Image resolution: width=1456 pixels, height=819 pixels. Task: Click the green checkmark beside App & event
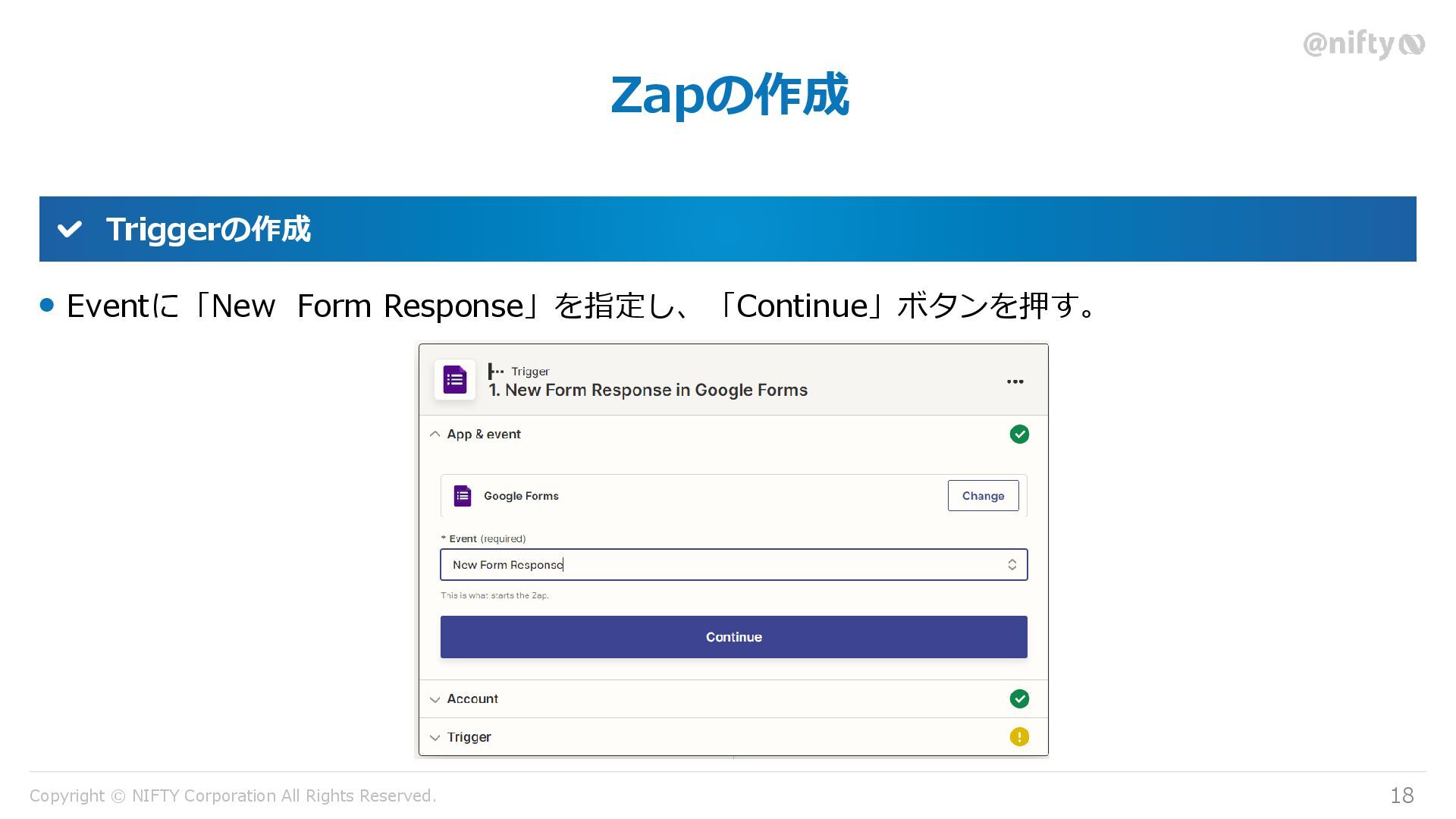click(1019, 435)
